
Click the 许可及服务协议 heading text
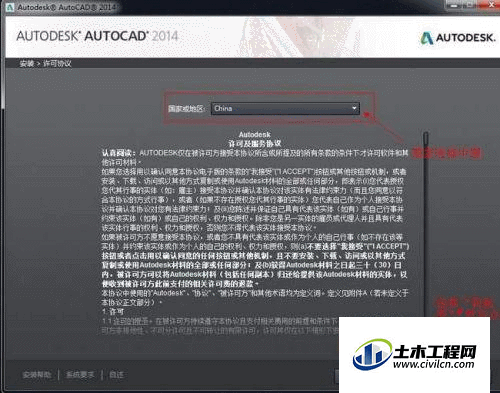[255, 144]
